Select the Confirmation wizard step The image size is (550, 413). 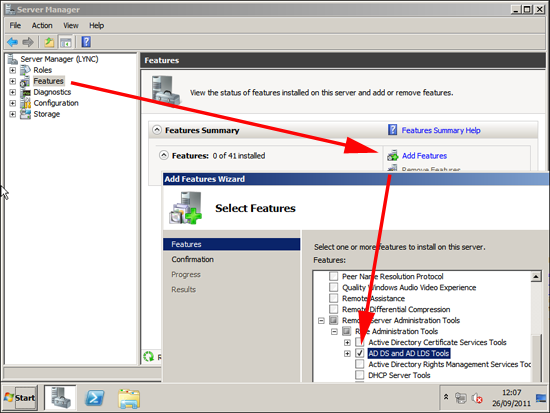(193, 259)
